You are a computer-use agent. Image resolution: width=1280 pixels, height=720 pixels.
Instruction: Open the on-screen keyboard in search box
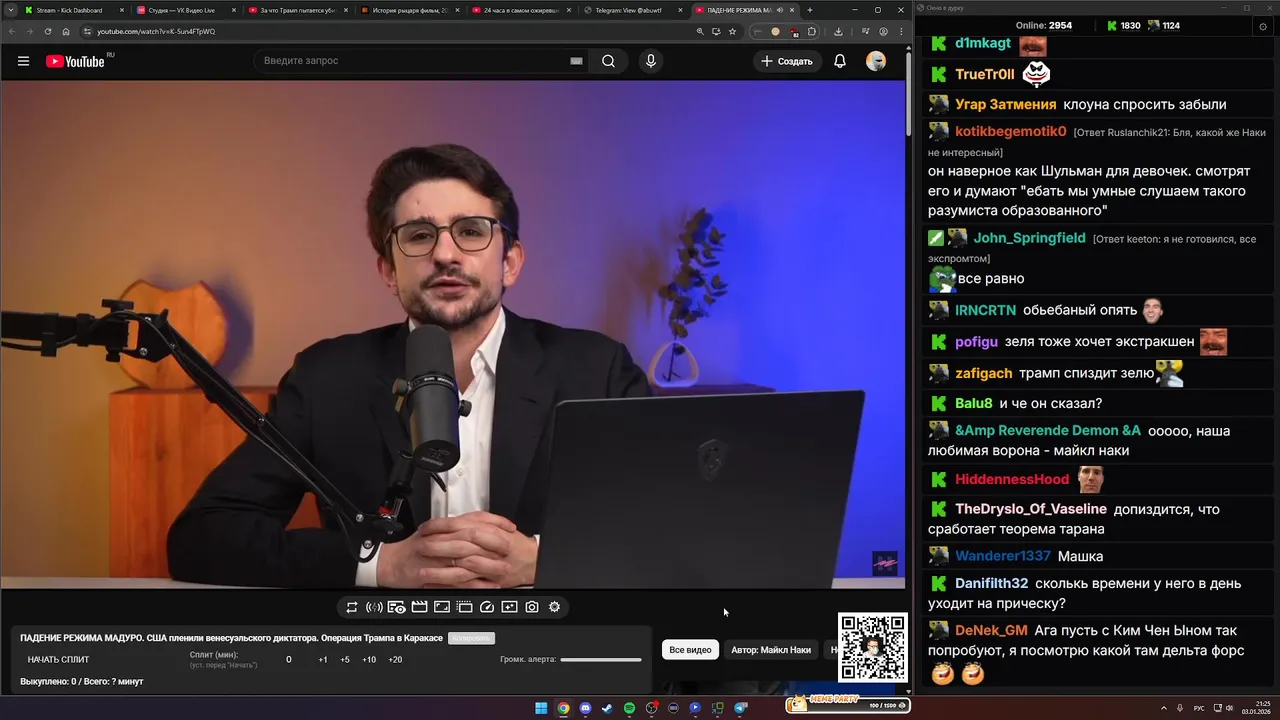(576, 61)
